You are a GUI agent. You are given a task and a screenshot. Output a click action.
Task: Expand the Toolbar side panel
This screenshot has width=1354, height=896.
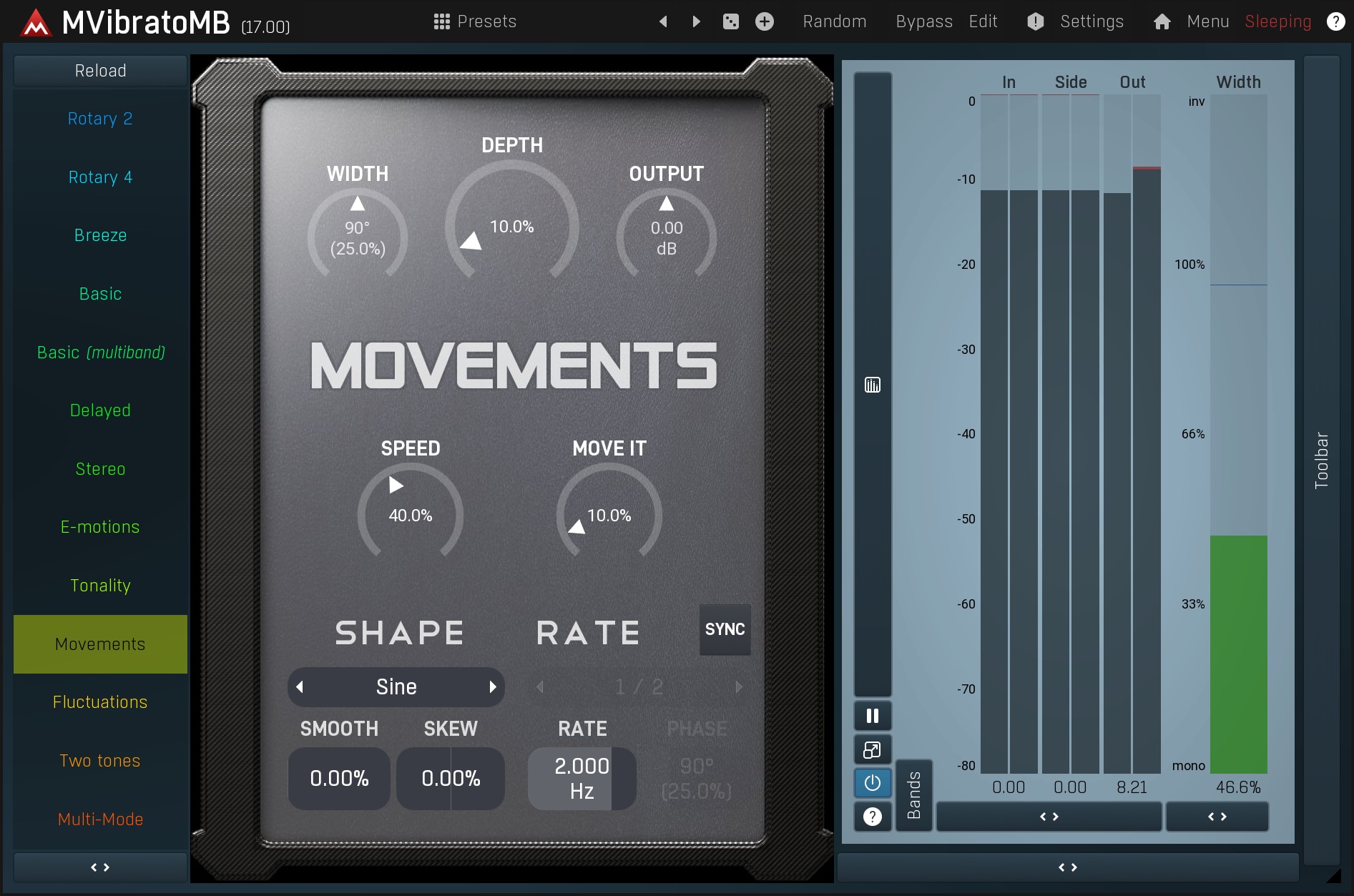pyautogui.click(x=1321, y=461)
